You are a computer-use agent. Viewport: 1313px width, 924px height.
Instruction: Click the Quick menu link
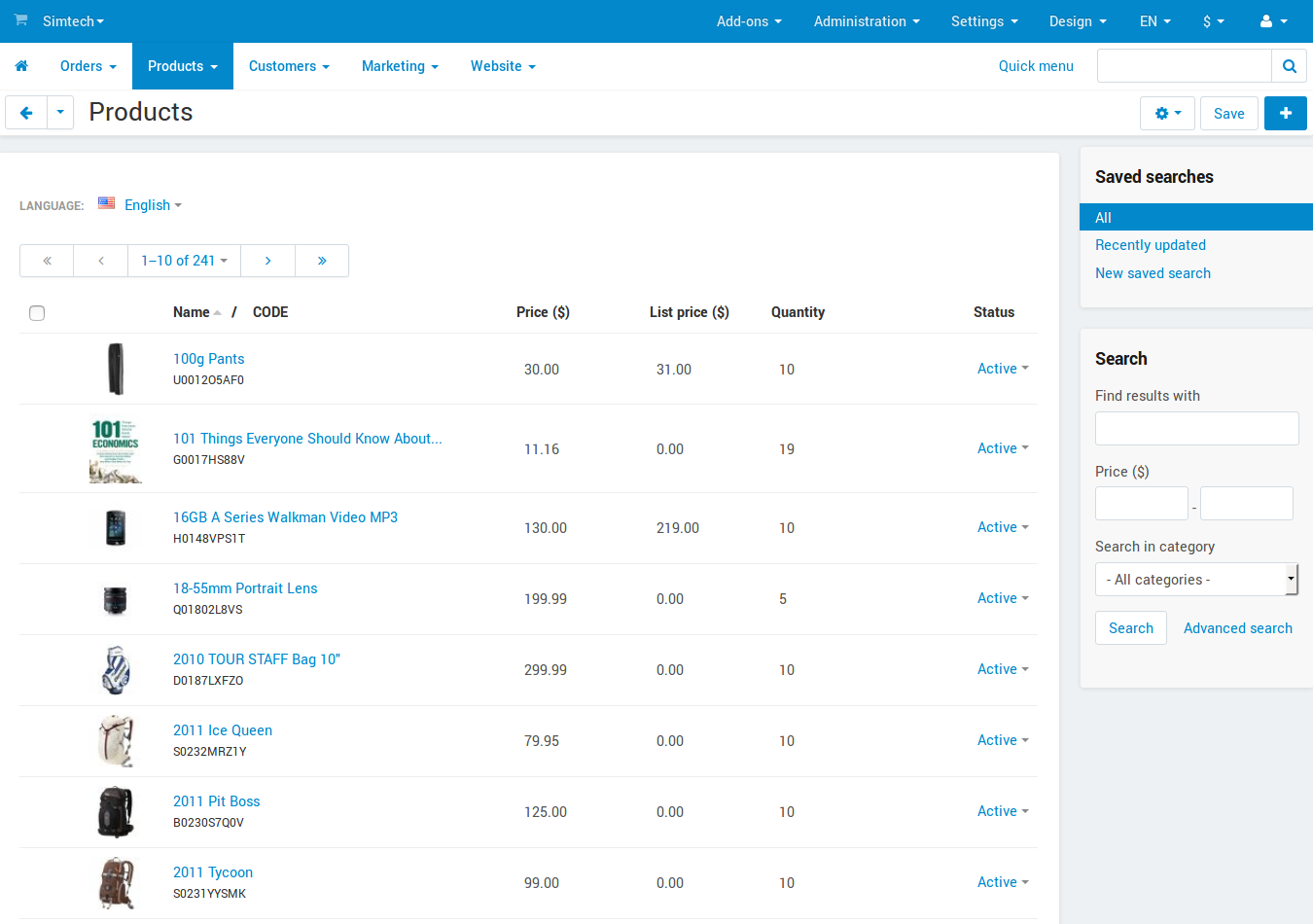pos(1036,66)
